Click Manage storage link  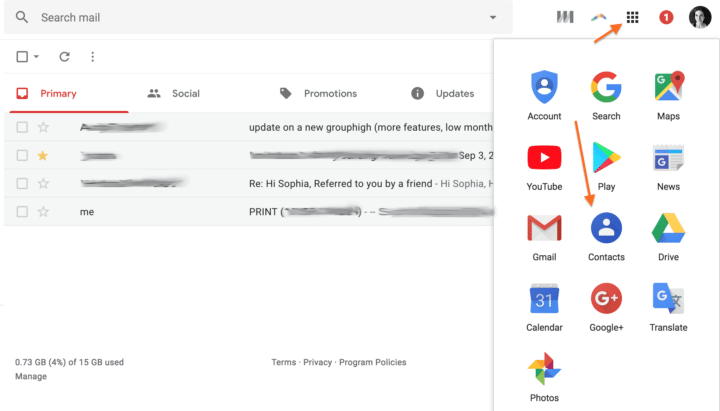tap(31, 377)
